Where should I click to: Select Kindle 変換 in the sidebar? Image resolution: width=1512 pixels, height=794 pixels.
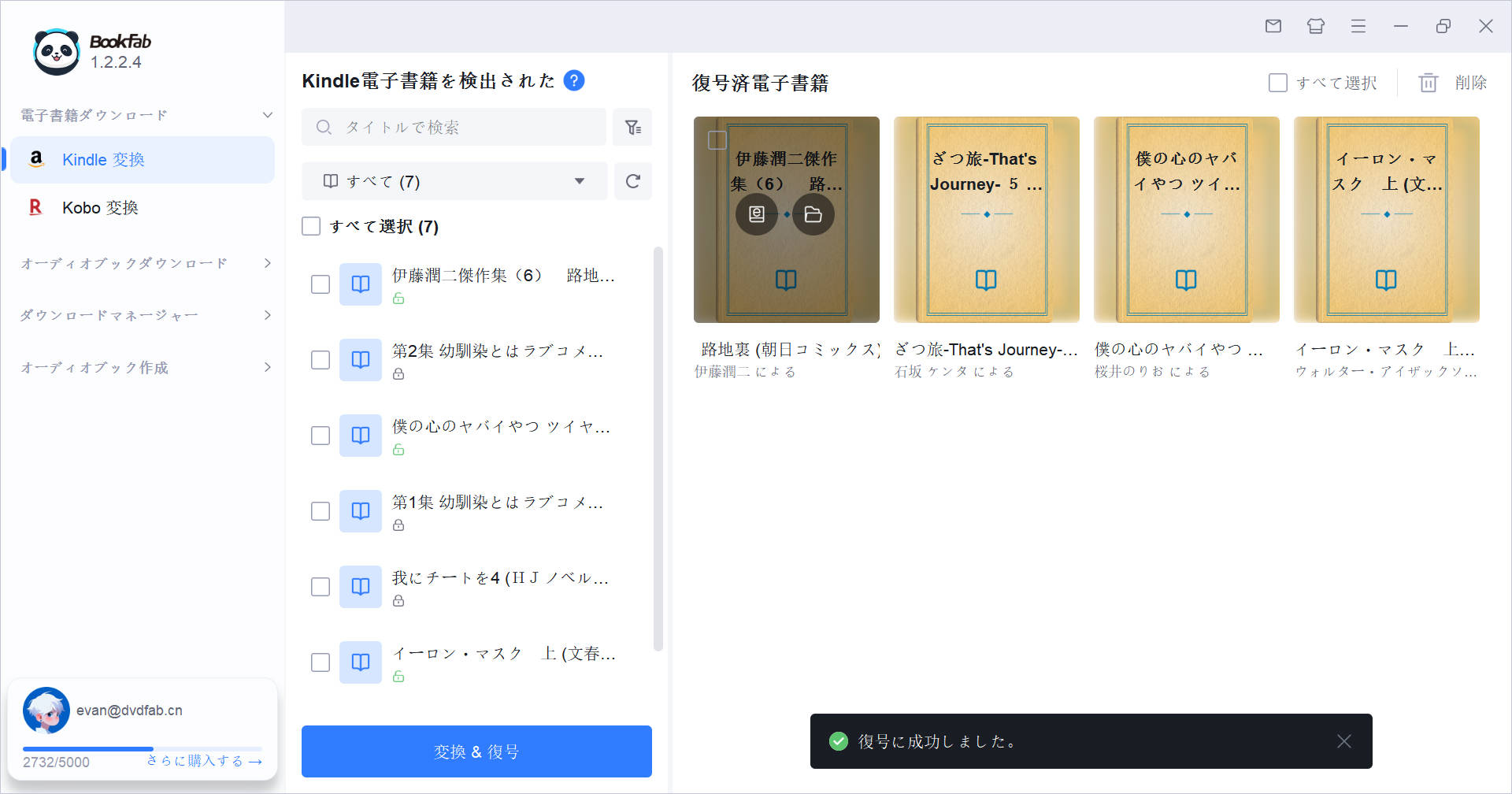(102, 159)
